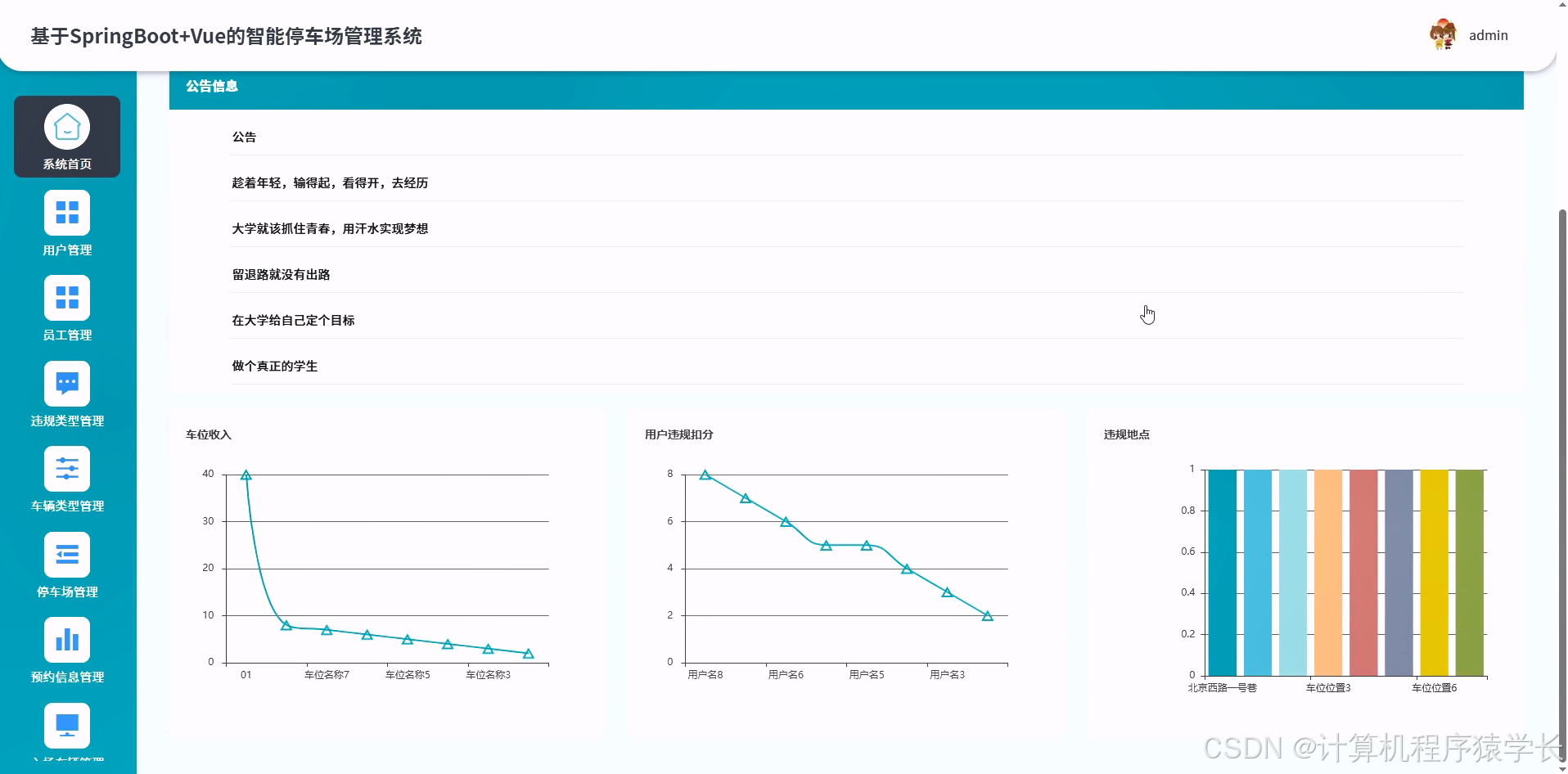The height and width of the screenshot is (774, 1568).
Task: Click the 用户违规扣分 chart title
Action: click(679, 434)
